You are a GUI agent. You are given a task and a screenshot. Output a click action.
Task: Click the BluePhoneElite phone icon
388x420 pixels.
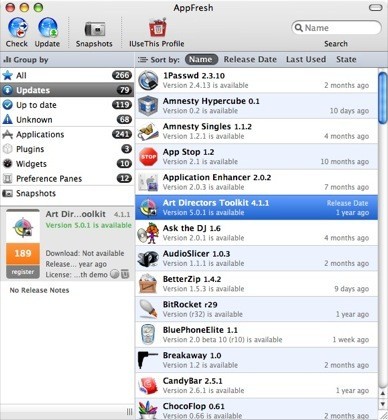(x=148, y=334)
